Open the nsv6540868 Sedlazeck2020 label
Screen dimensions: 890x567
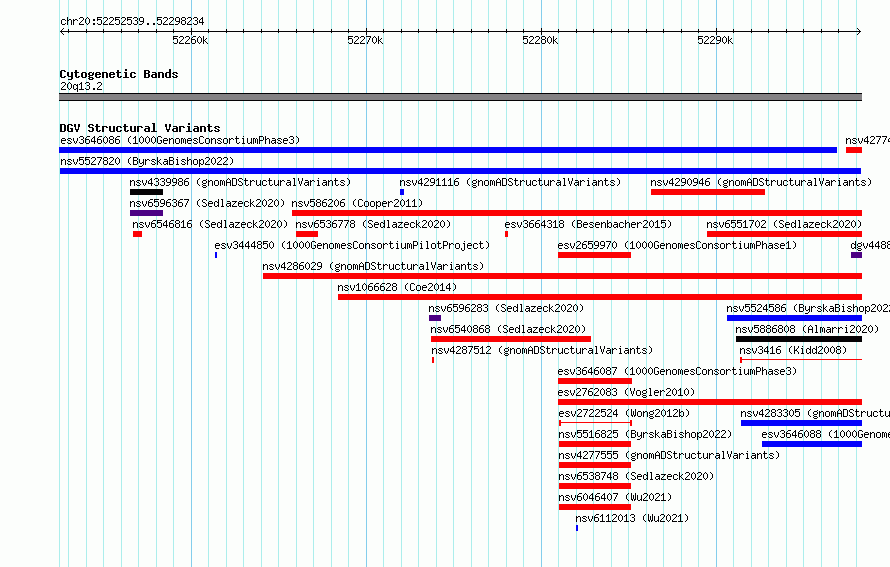[x=508, y=329]
